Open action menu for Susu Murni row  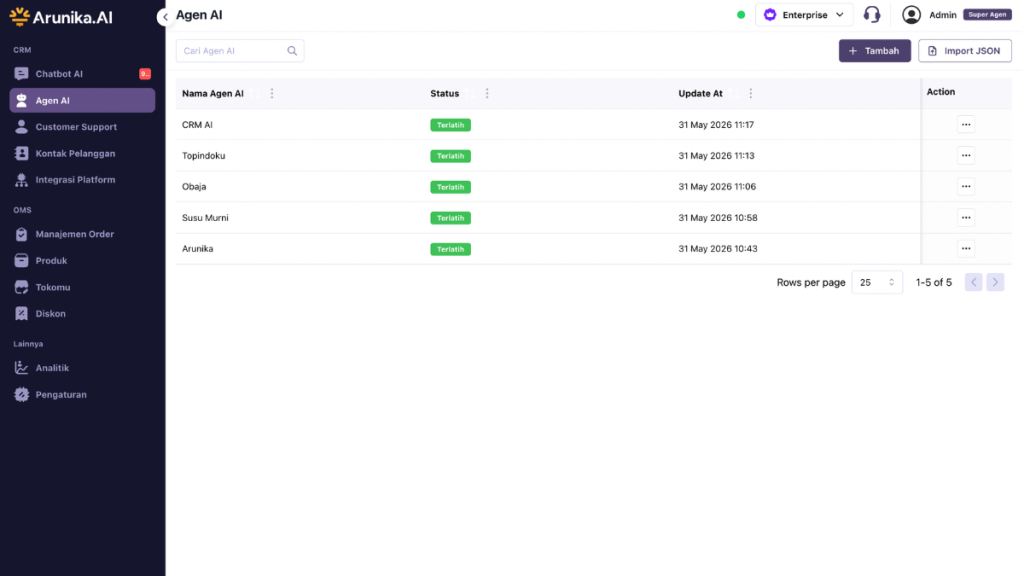(x=966, y=217)
